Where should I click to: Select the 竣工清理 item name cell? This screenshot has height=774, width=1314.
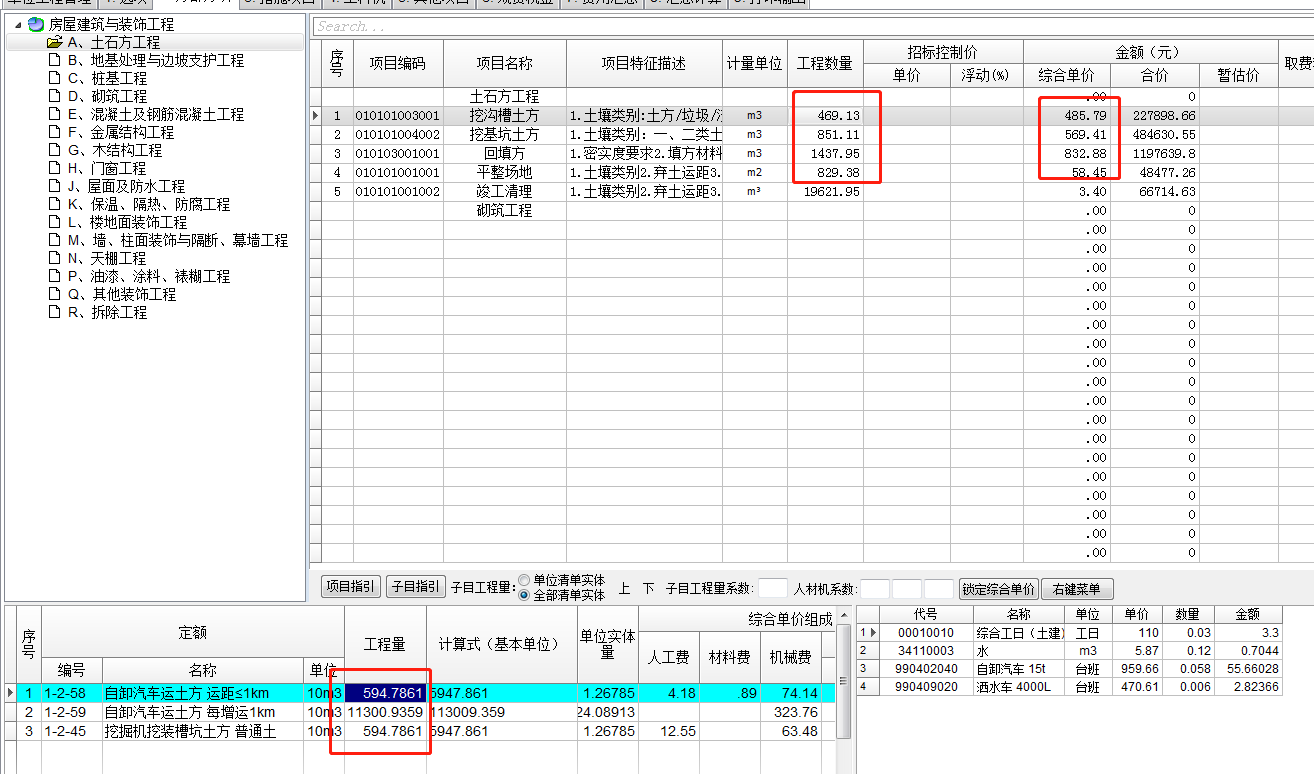505,192
